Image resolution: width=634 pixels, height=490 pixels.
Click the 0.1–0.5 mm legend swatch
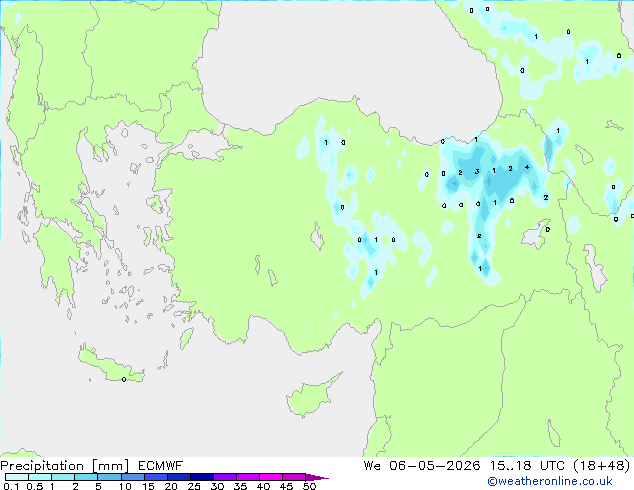point(17,477)
